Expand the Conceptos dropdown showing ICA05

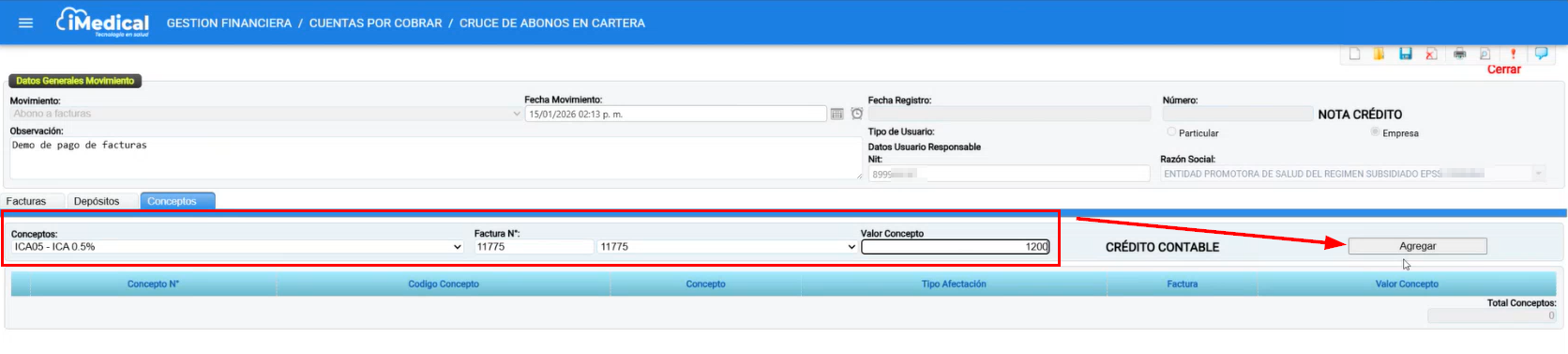pos(237,247)
